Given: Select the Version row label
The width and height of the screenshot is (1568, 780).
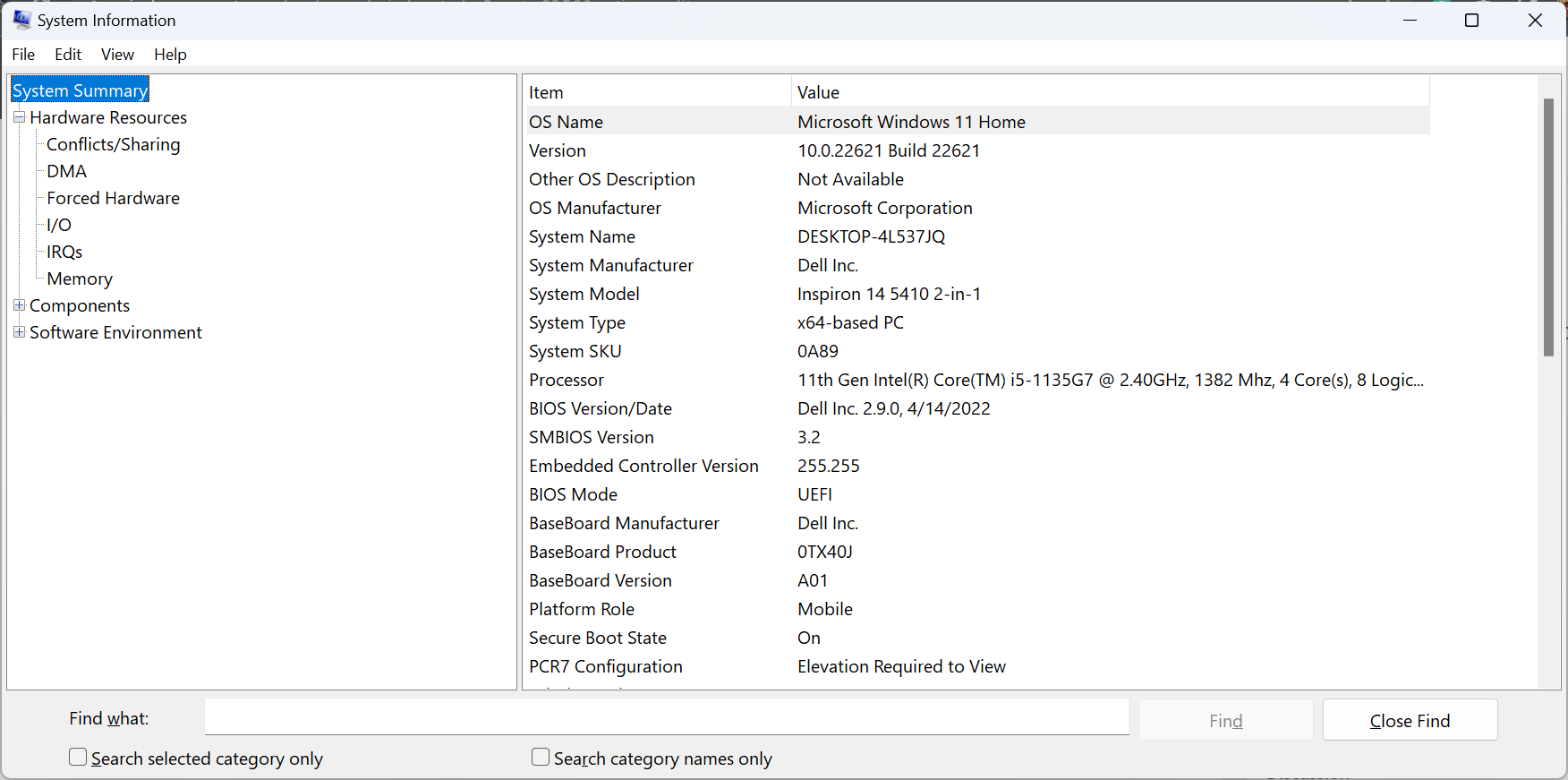Looking at the screenshot, I should [x=558, y=150].
